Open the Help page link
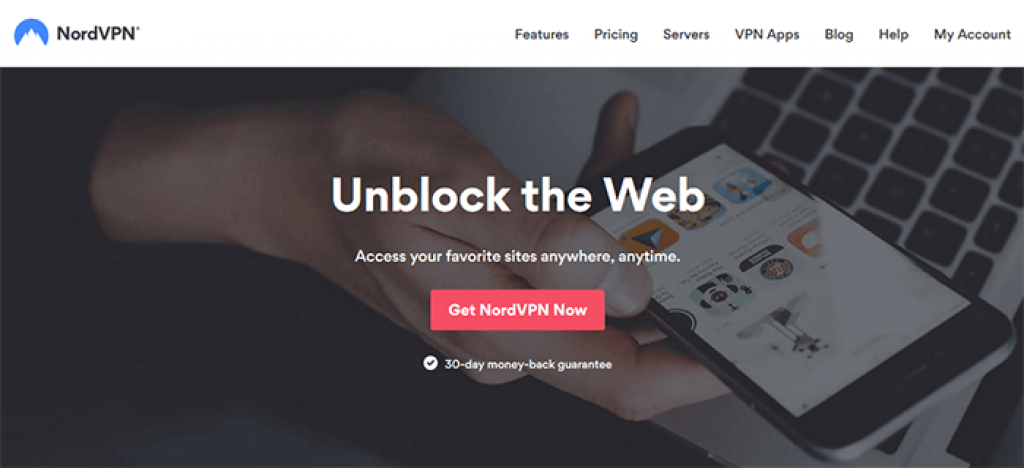Screen dimensions: 1024x468 pos(893,35)
